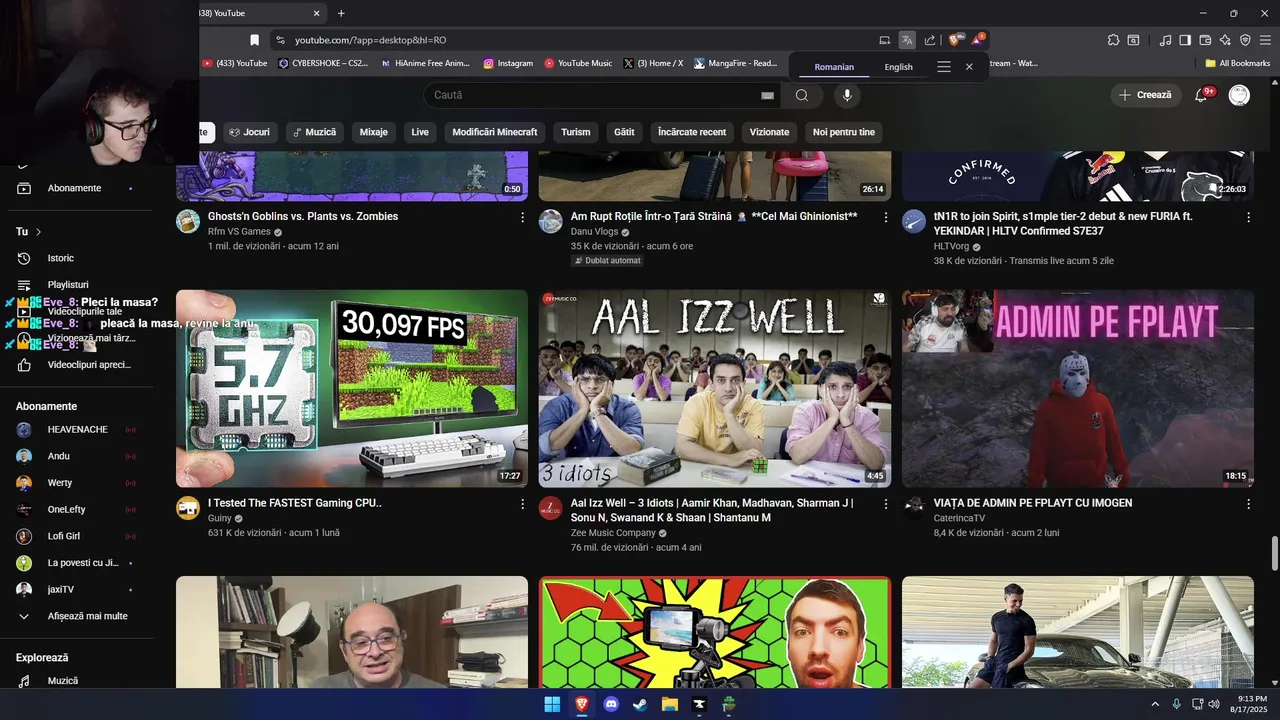Click the page vertical scrollbar thumb

[1275, 551]
